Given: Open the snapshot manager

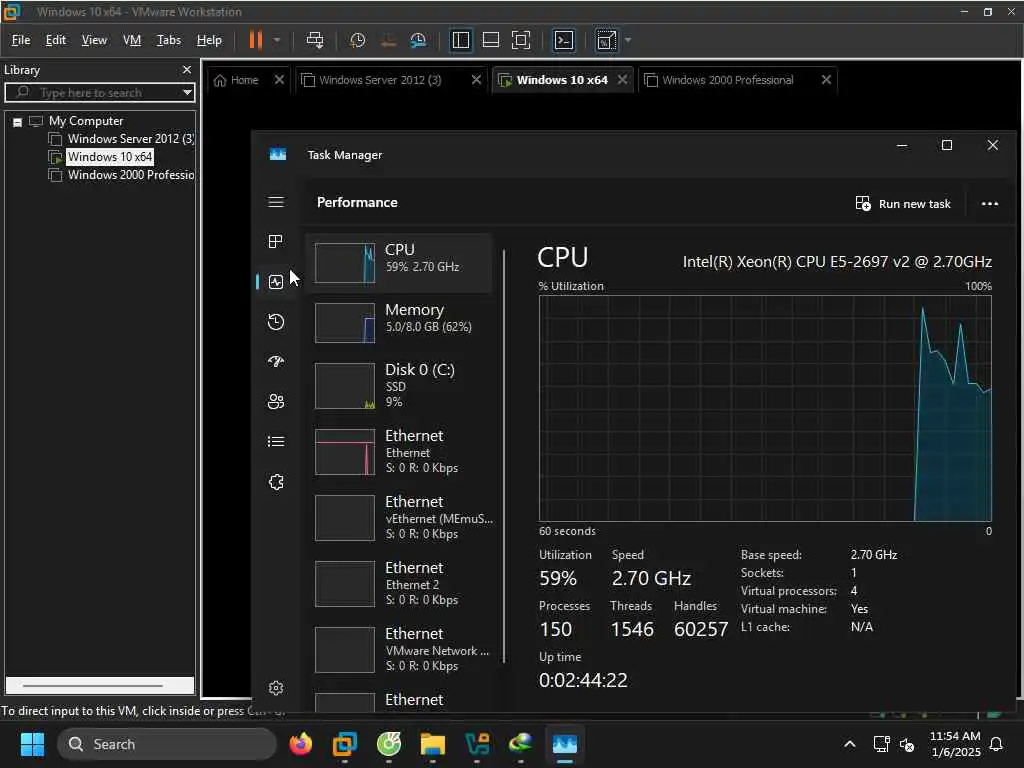Looking at the screenshot, I should (418, 40).
